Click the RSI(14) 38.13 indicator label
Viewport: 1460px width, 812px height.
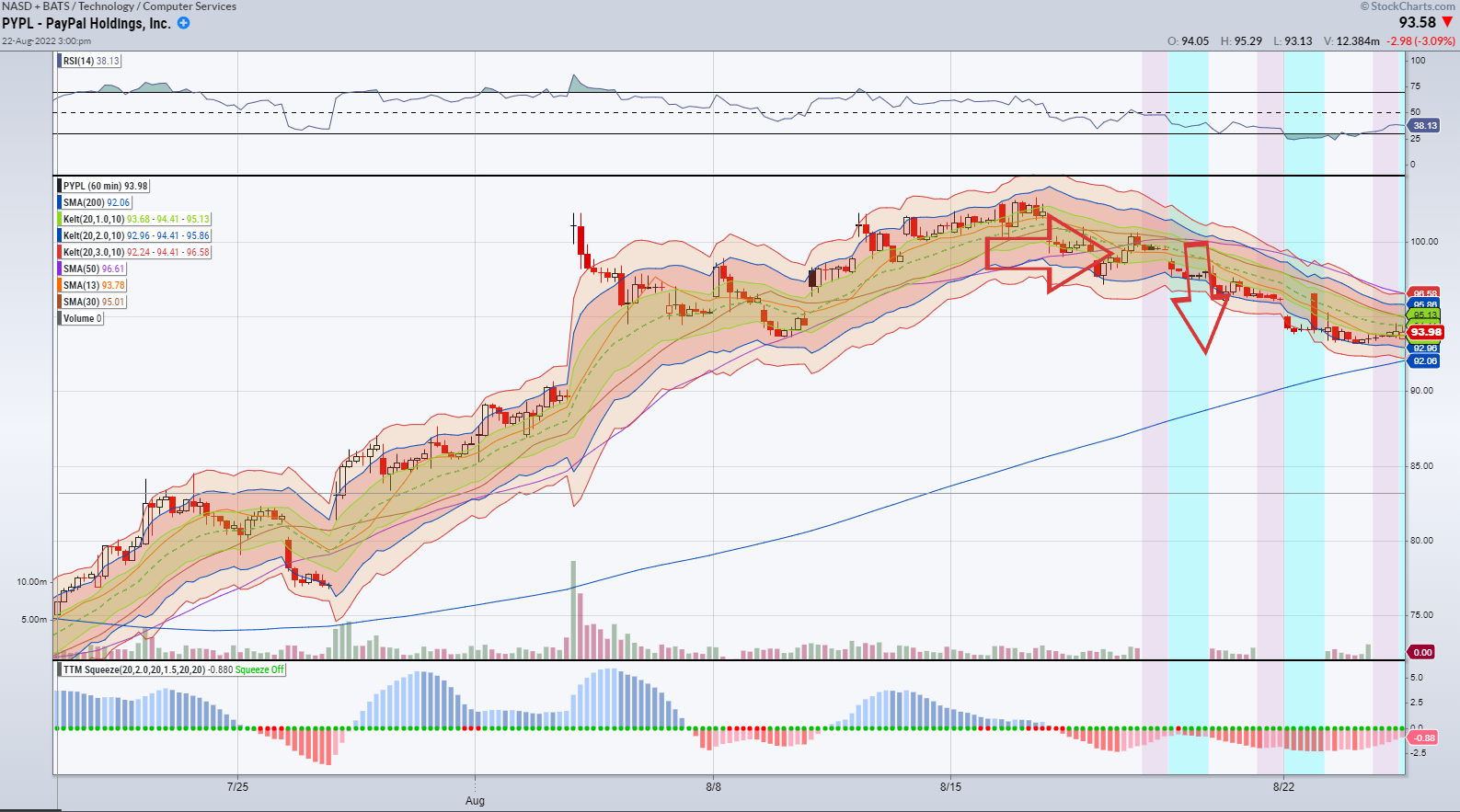point(91,61)
